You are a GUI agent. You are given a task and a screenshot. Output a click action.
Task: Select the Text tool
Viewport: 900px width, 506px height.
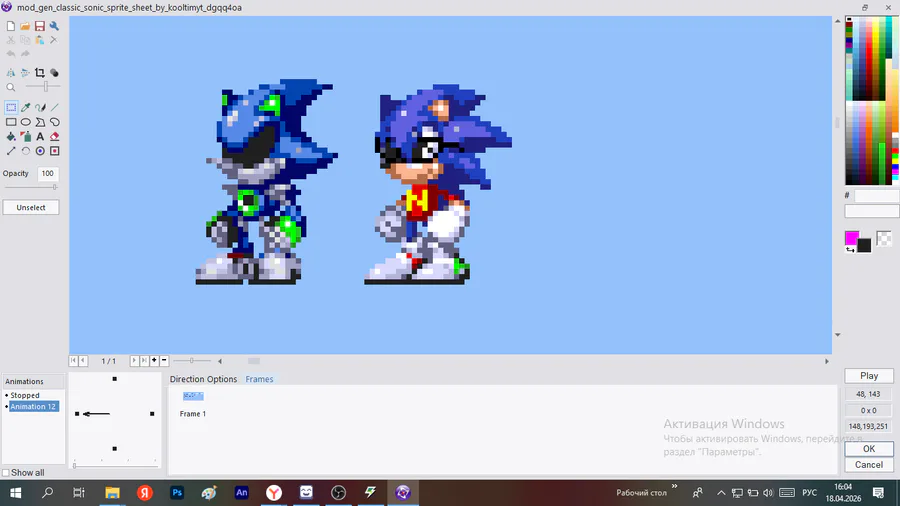click(40, 137)
